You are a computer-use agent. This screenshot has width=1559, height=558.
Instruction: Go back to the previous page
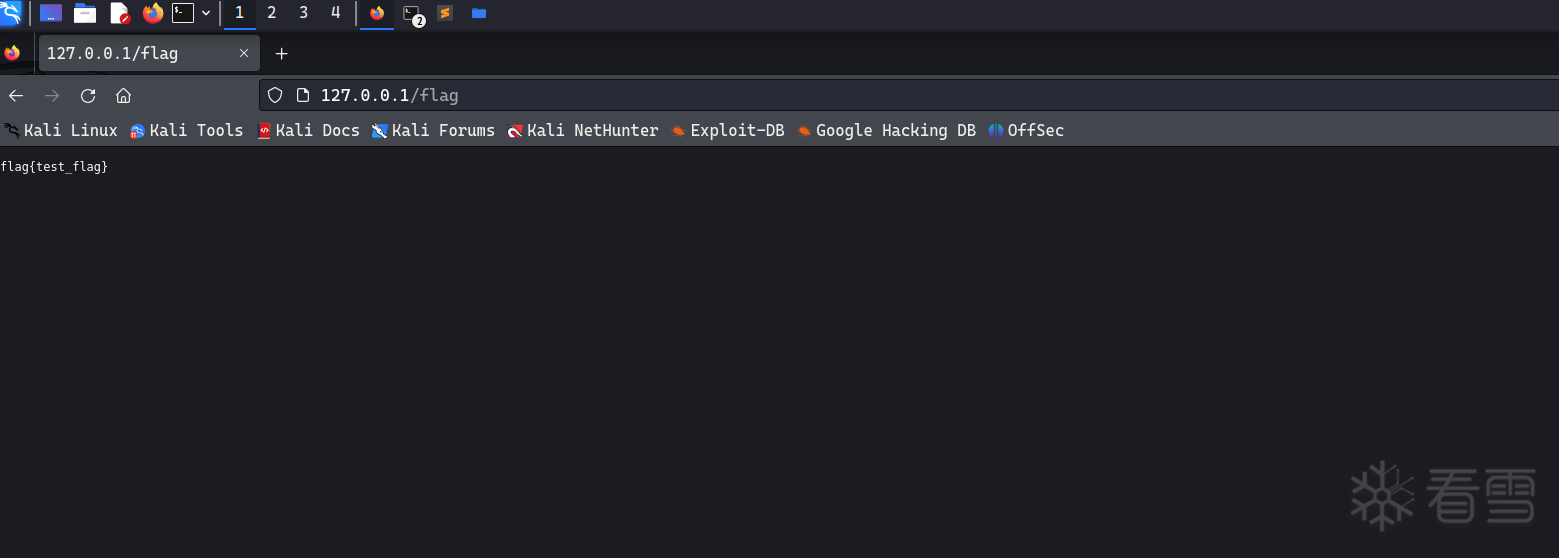coord(16,96)
